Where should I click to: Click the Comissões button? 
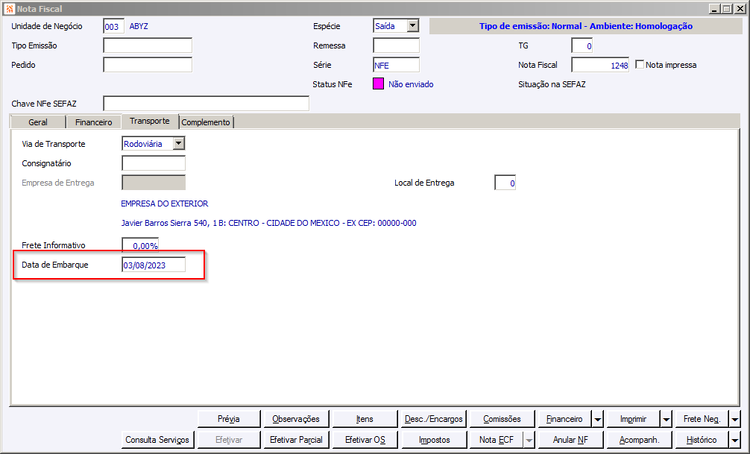(x=502, y=419)
